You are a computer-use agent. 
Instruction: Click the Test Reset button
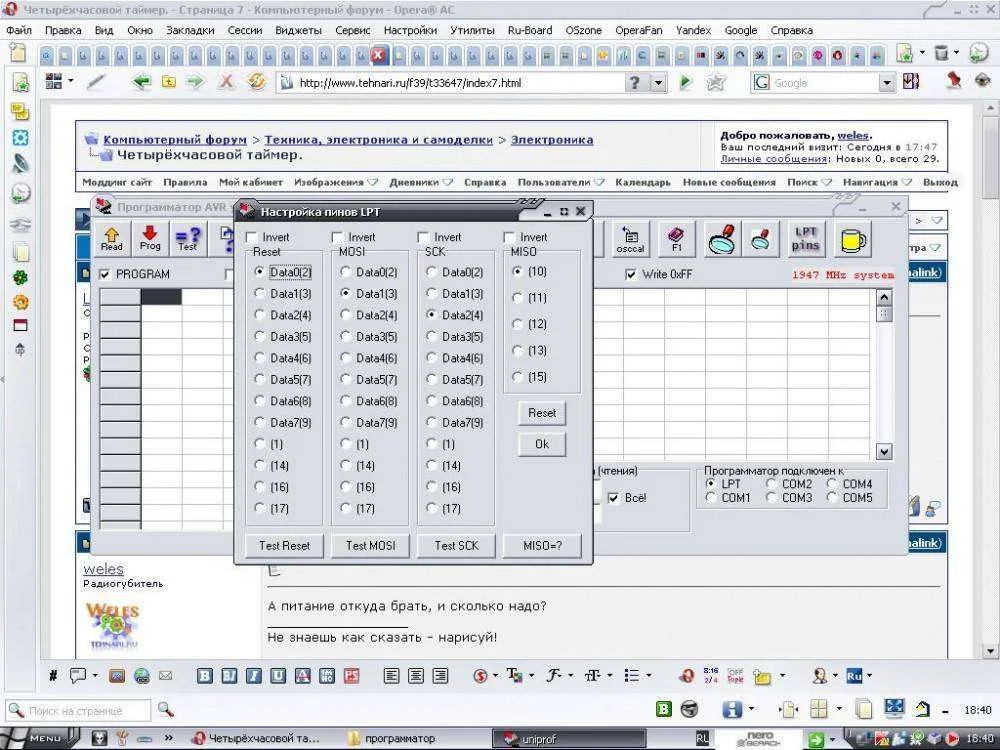284,546
